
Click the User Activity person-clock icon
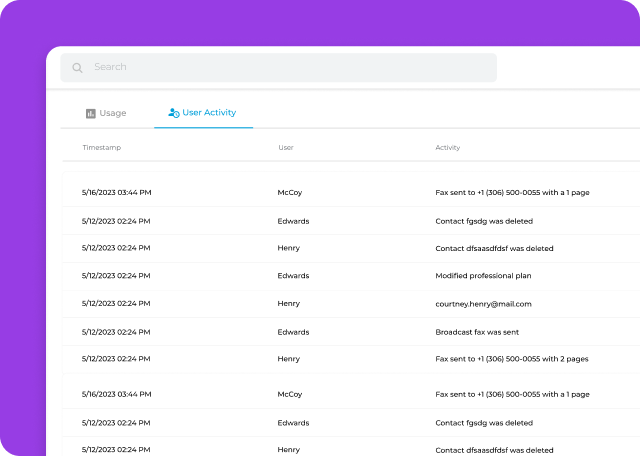click(x=174, y=113)
